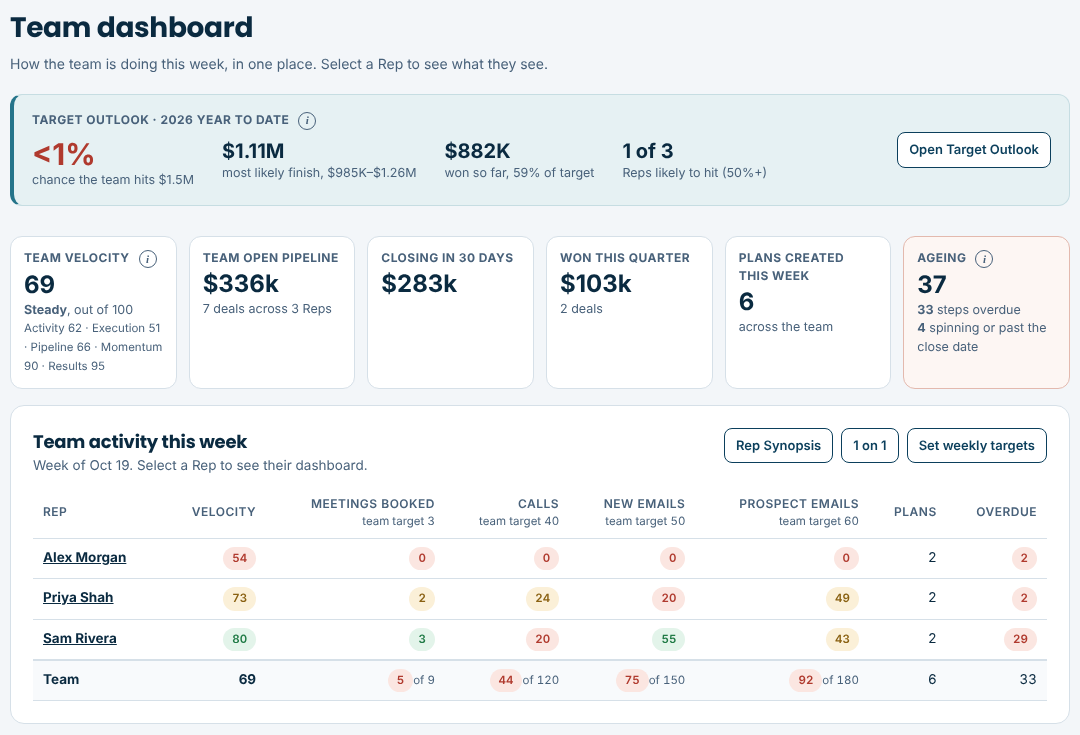Click the PLANS column header
This screenshot has height=735, width=1080.
tap(915, 512)
